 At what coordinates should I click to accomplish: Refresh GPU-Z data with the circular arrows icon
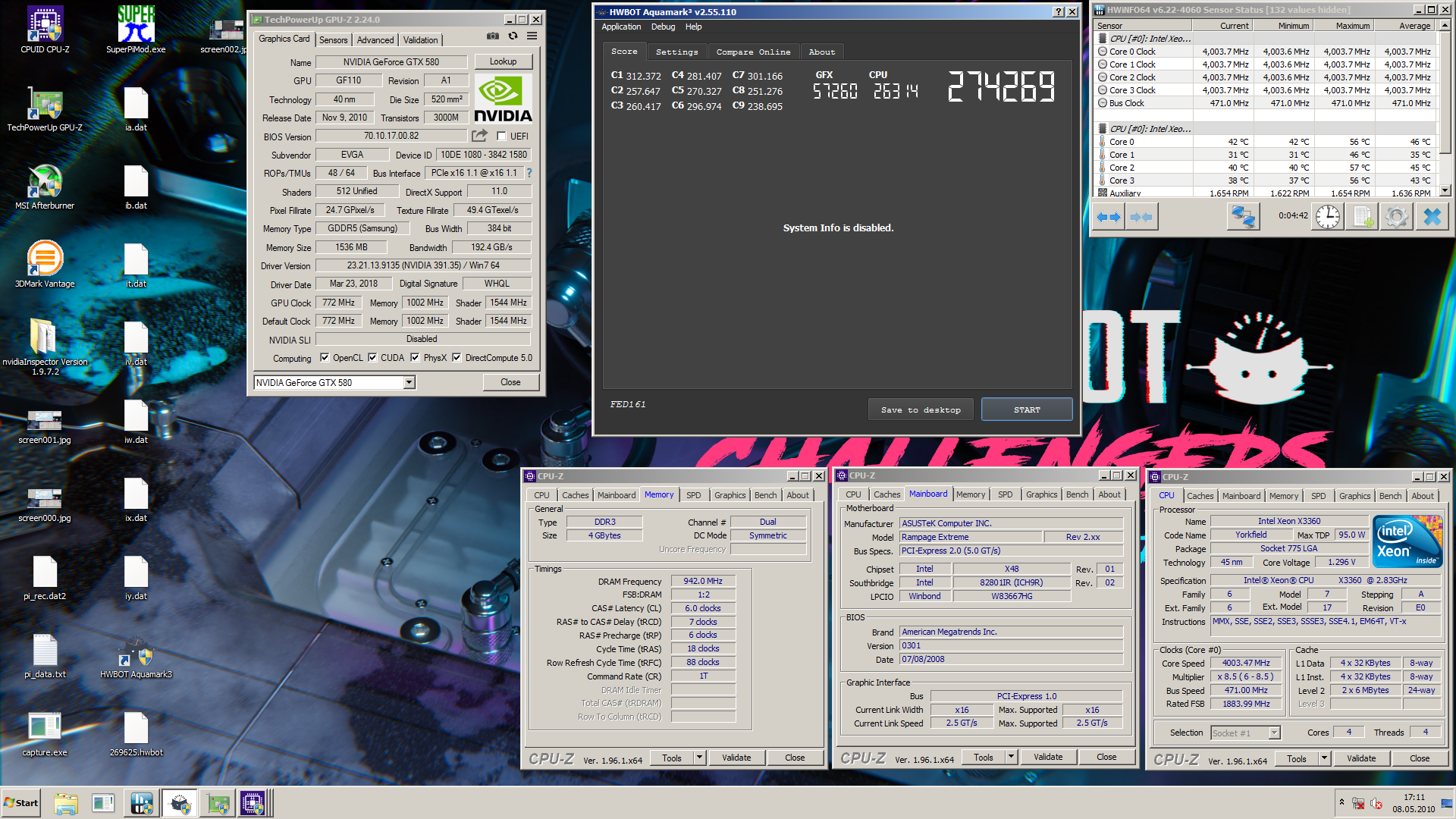tap(513, 36)
